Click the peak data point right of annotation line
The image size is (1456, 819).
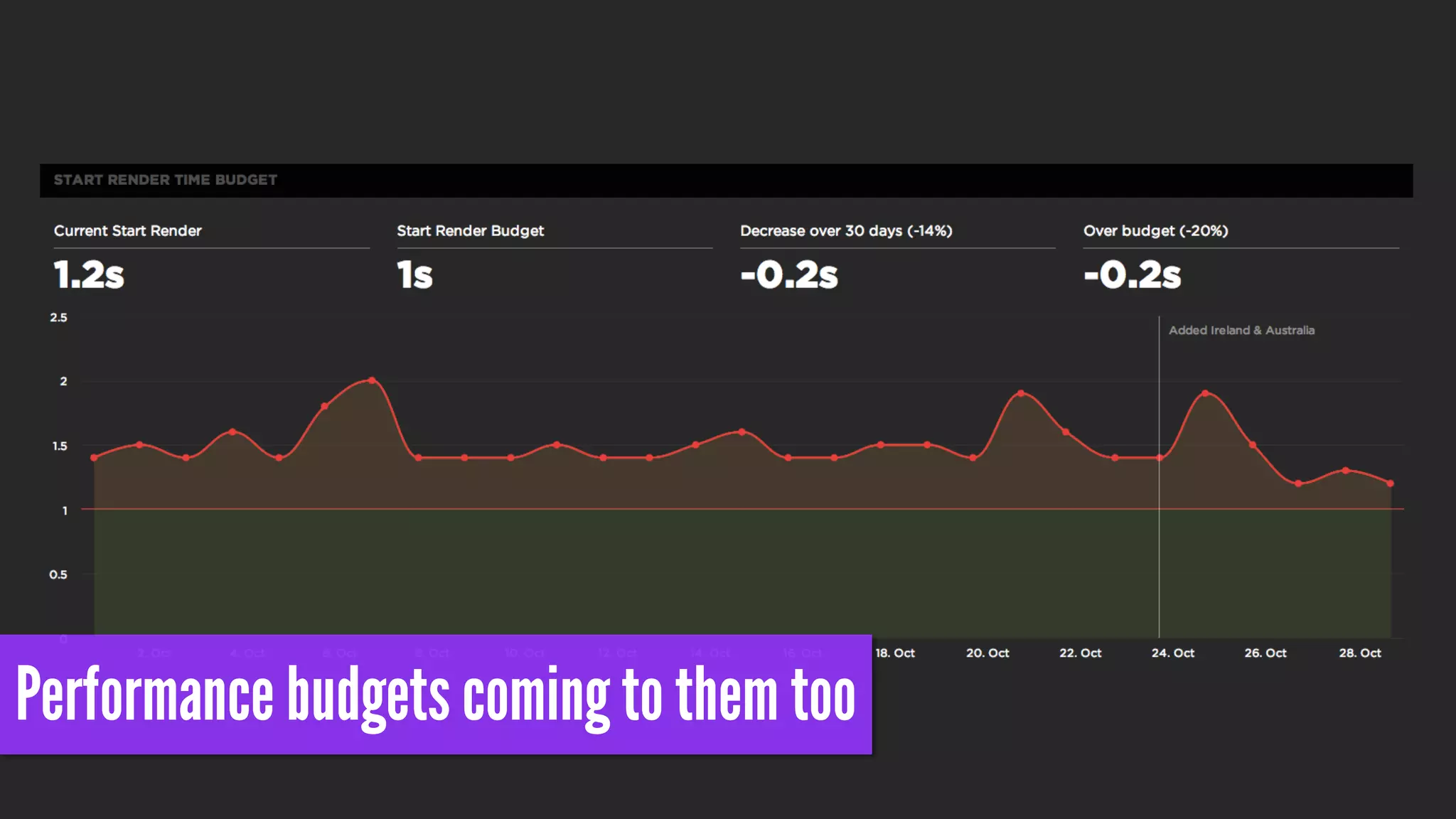click(1205, 393)
